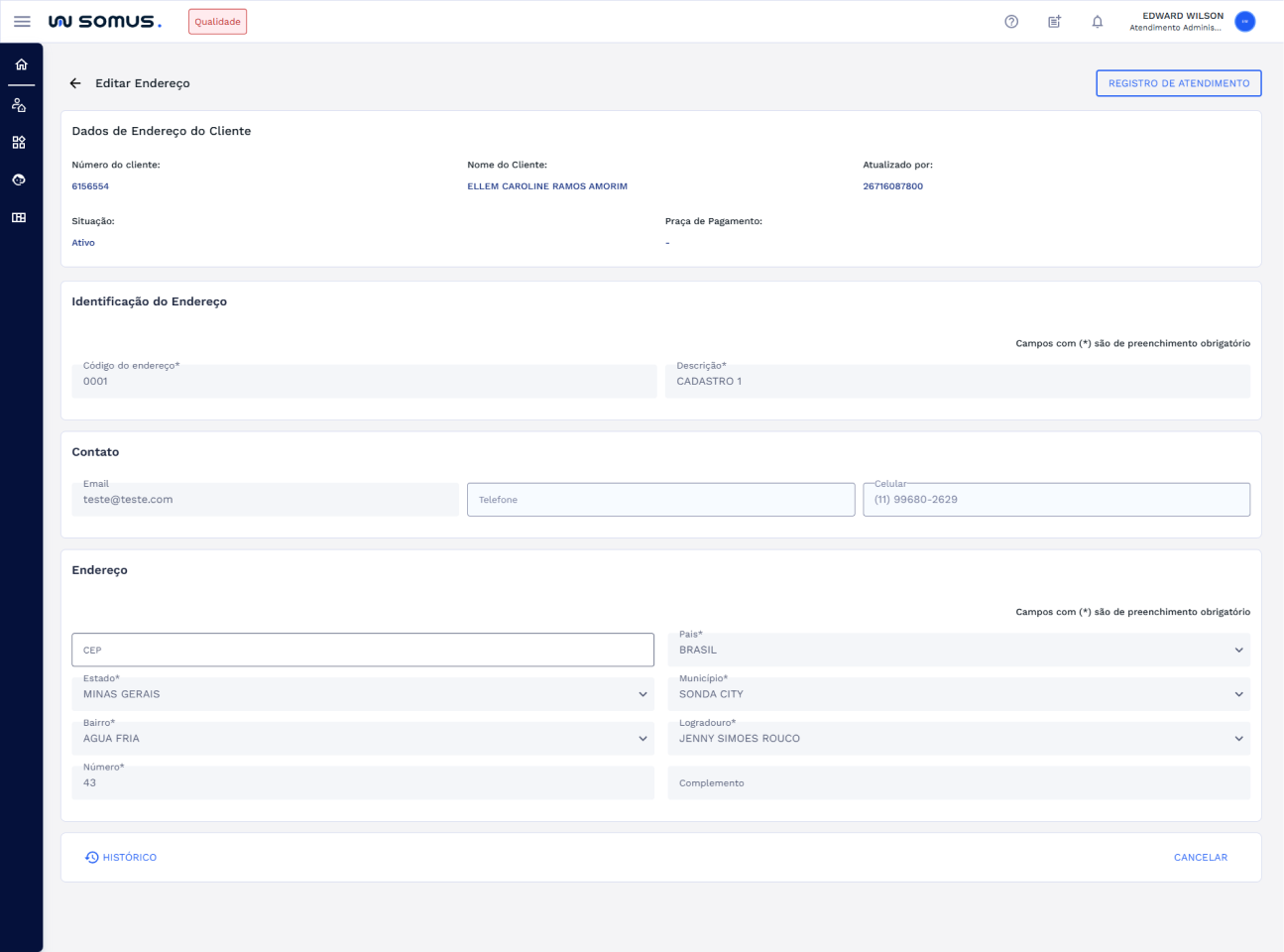
Task: Expand the Estado dropdown
Action: [642, 694]
